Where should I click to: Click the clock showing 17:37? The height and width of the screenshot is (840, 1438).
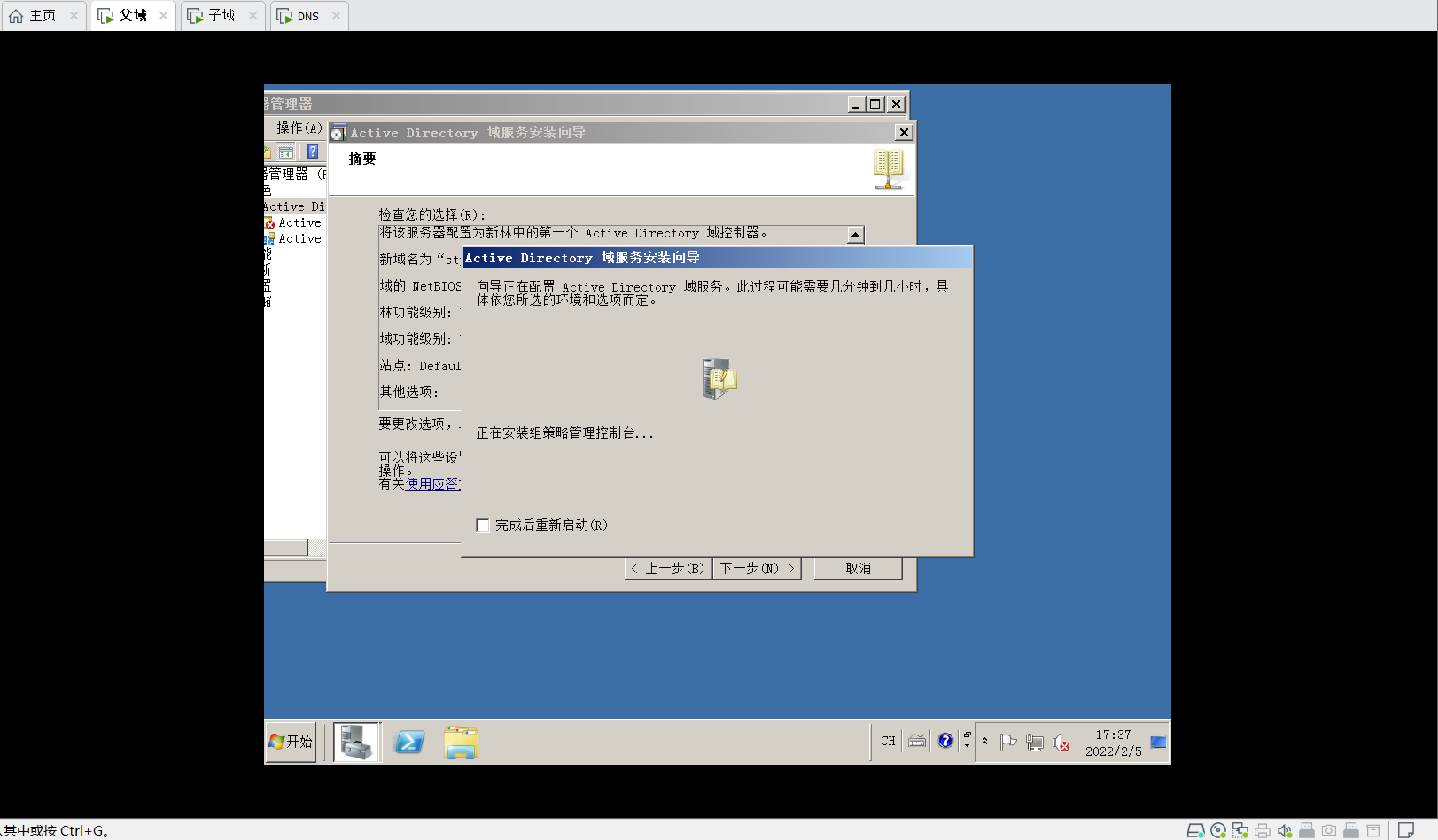[1113, 743]
